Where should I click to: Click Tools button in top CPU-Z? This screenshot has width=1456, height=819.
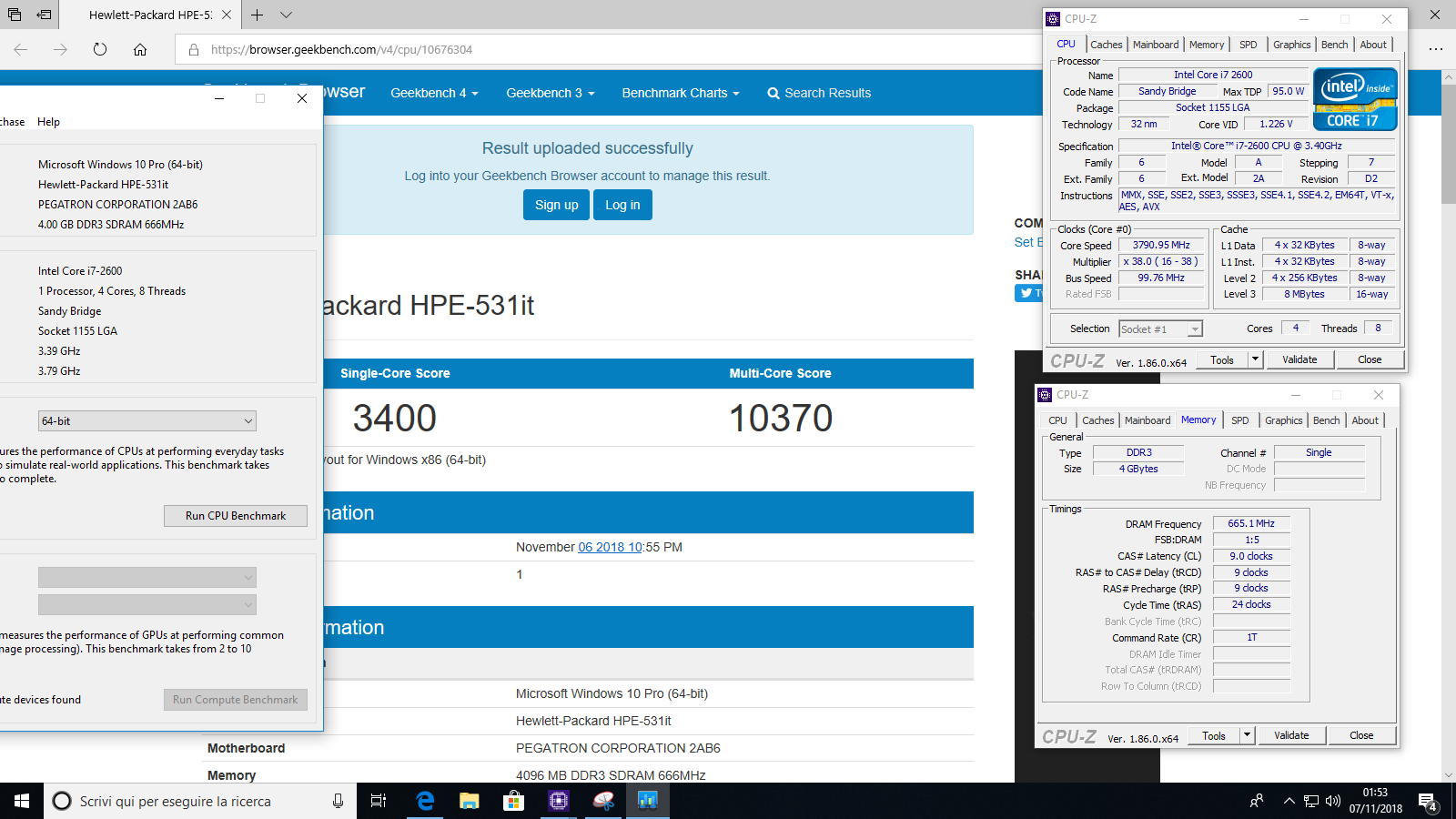pyautogui.click(x=1221, y=359)
